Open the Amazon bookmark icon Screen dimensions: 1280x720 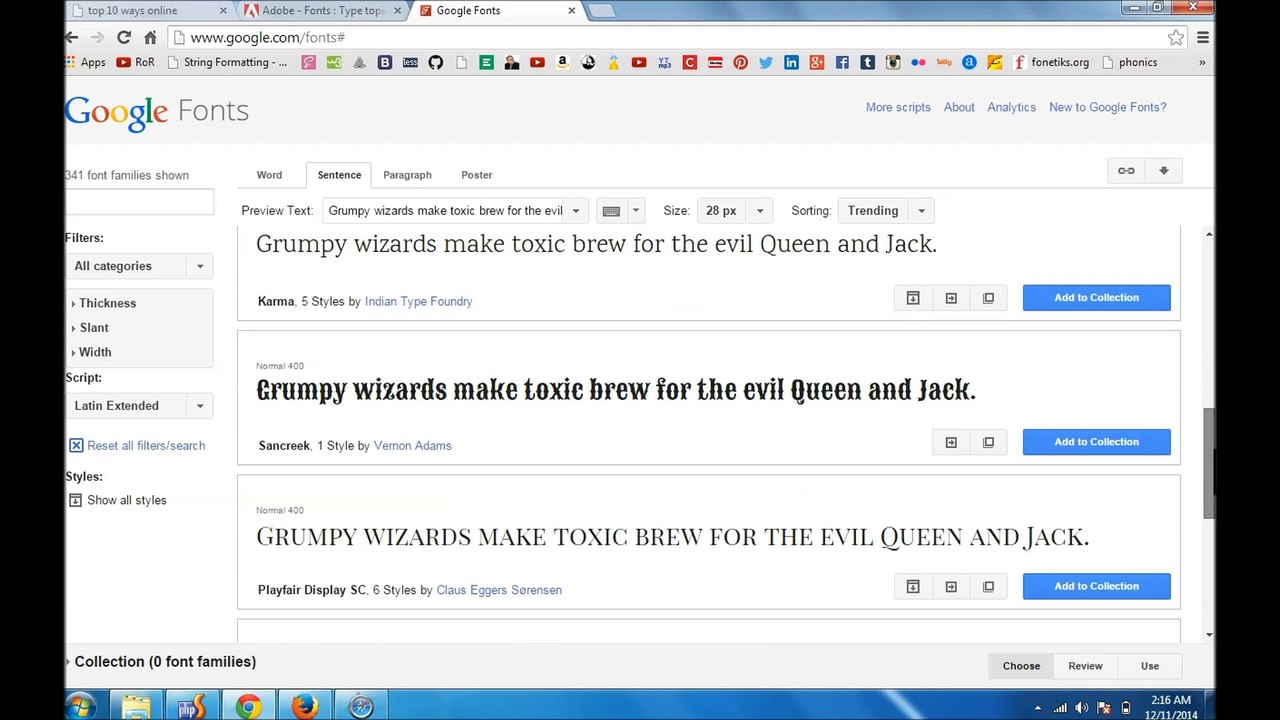click(563, 62)
